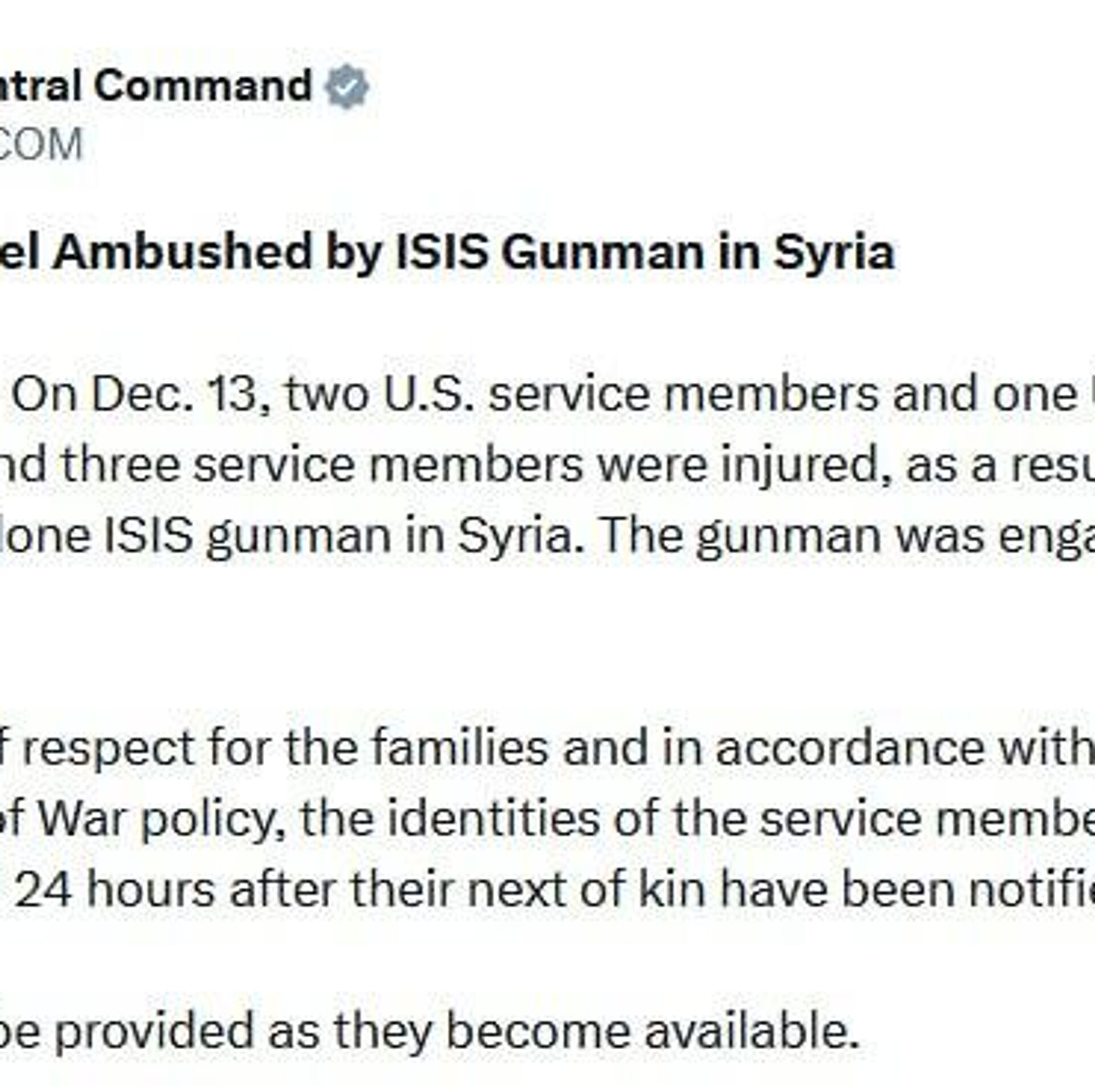
Task: Click the blue verified badge icon
Action: [347, 87]
